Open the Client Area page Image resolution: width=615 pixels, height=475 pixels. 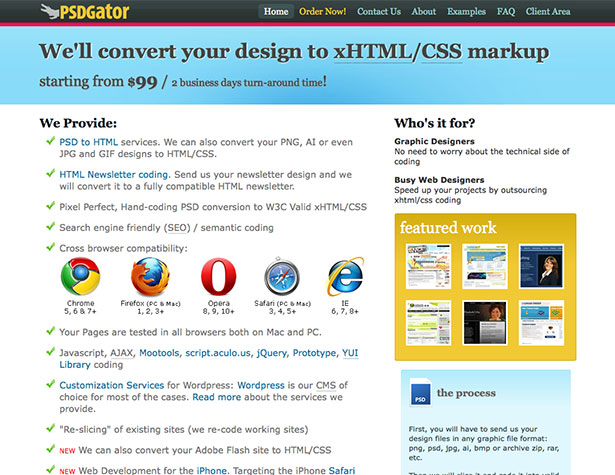(548, 11)
